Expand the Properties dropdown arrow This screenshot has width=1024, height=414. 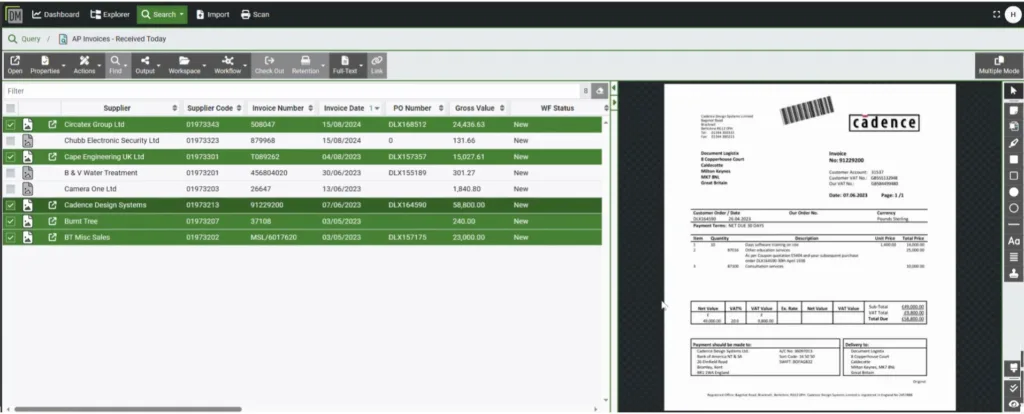(64, 66)
